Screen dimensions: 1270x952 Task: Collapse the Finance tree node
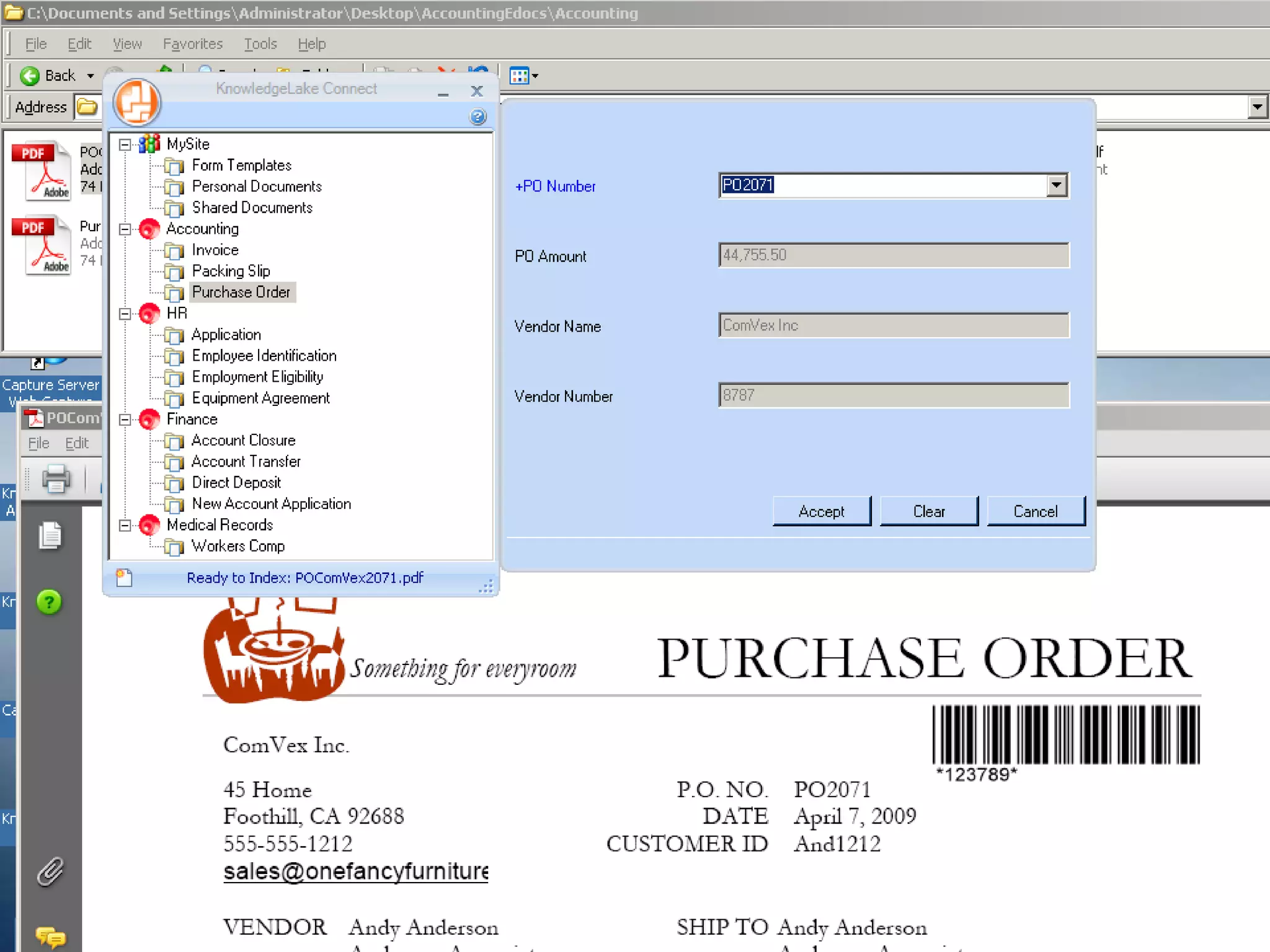[125, 420]
